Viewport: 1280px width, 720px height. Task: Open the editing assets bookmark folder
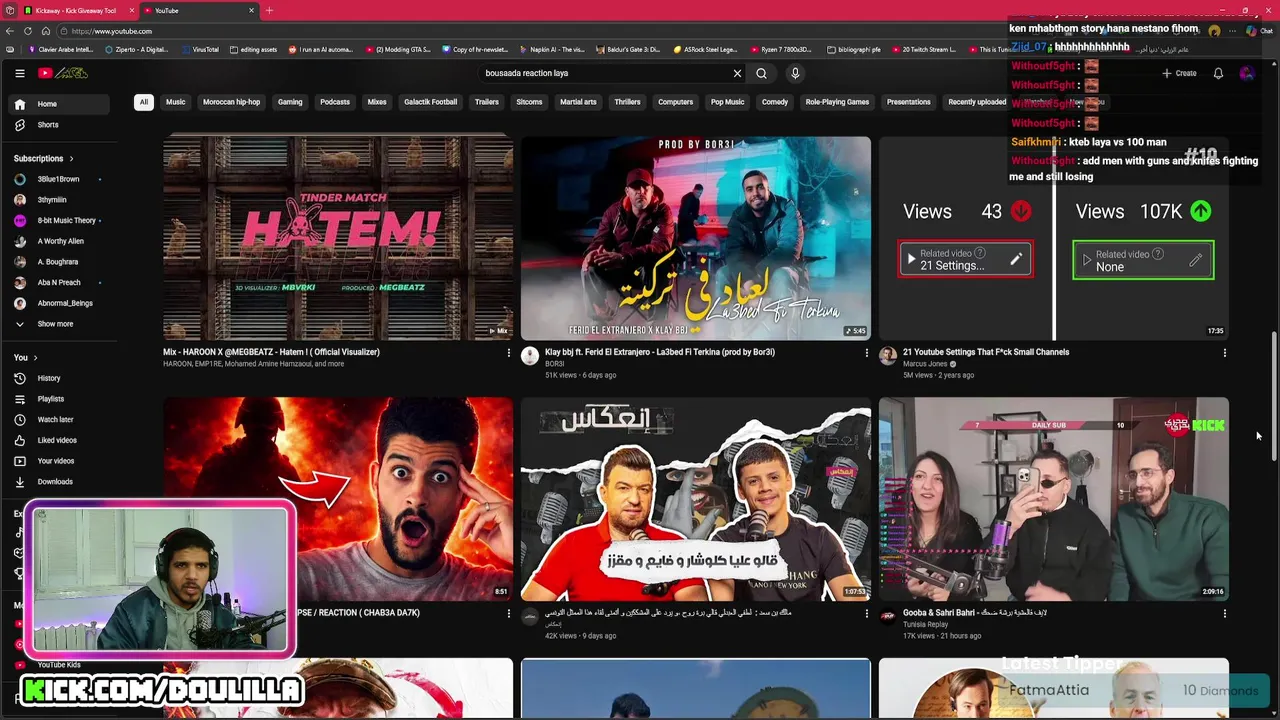point(253,49)
